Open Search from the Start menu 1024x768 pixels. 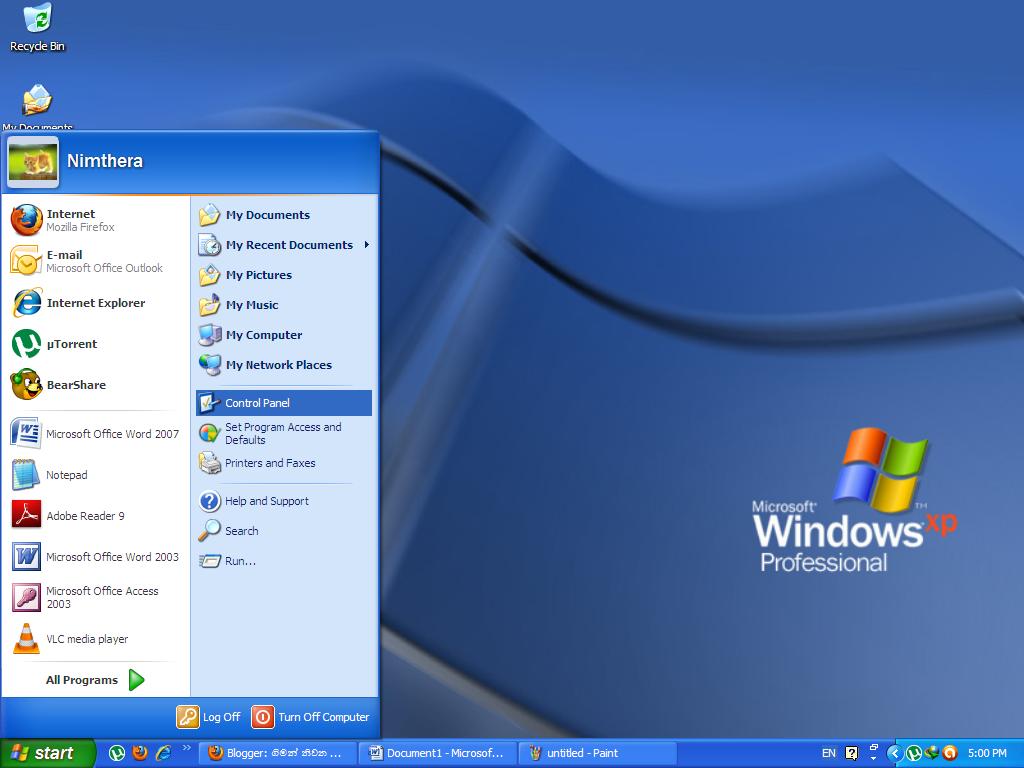[x=284, y=531]
